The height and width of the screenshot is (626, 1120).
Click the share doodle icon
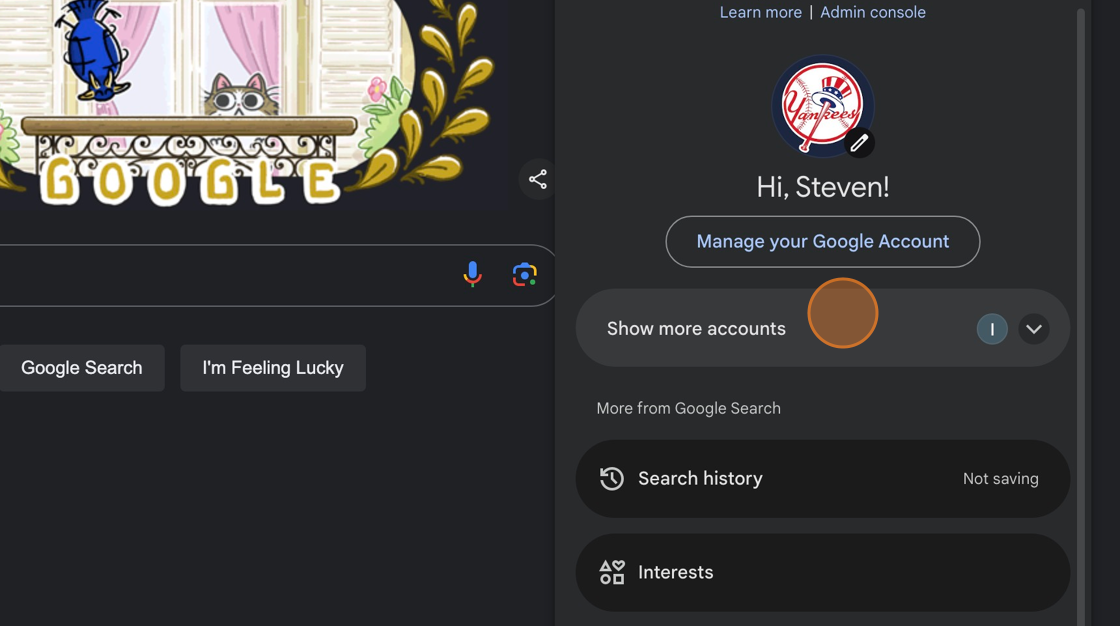pos(538,179)
